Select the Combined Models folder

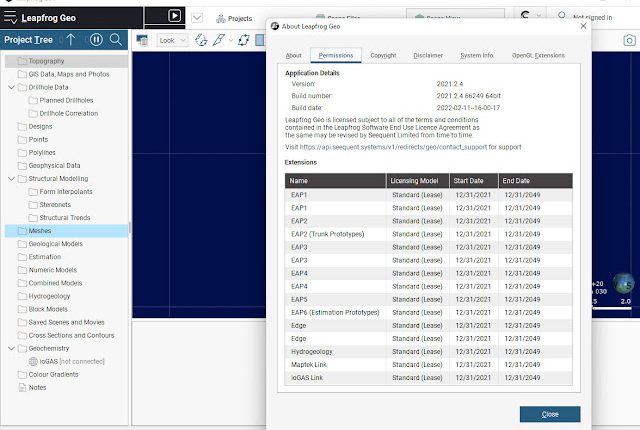50,283
